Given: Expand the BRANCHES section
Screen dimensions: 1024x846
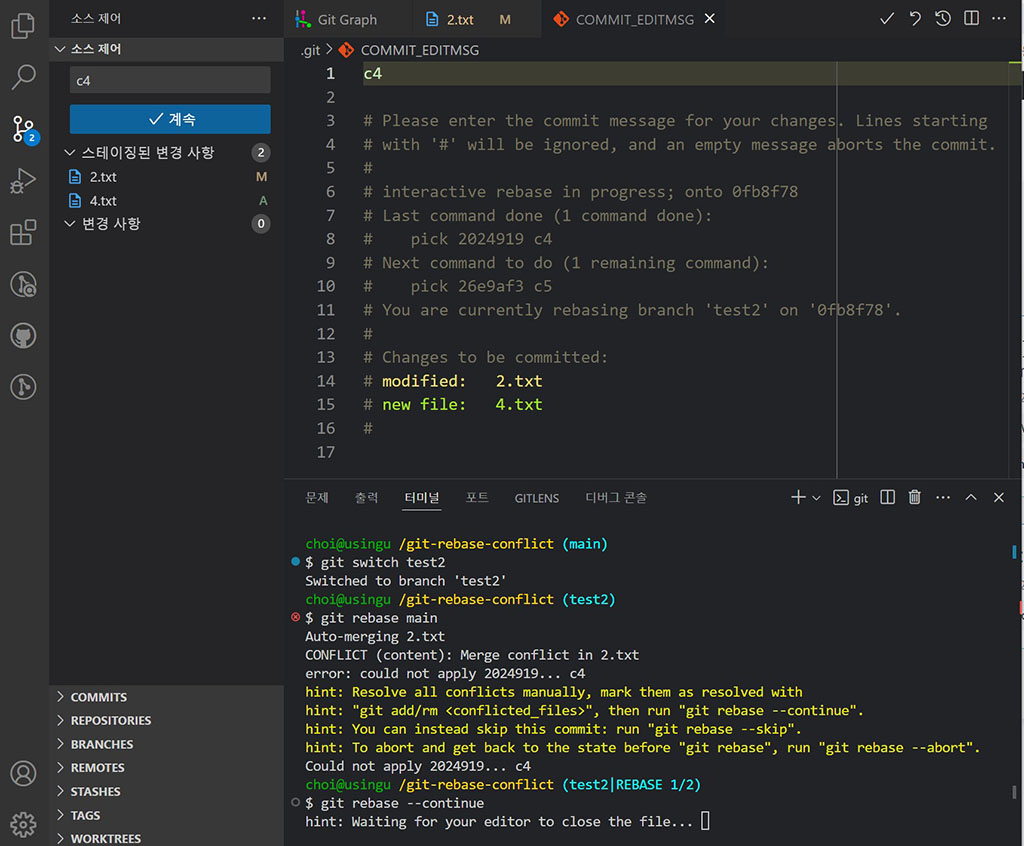Looking at the screenshot, I should (x=100, y=743).
